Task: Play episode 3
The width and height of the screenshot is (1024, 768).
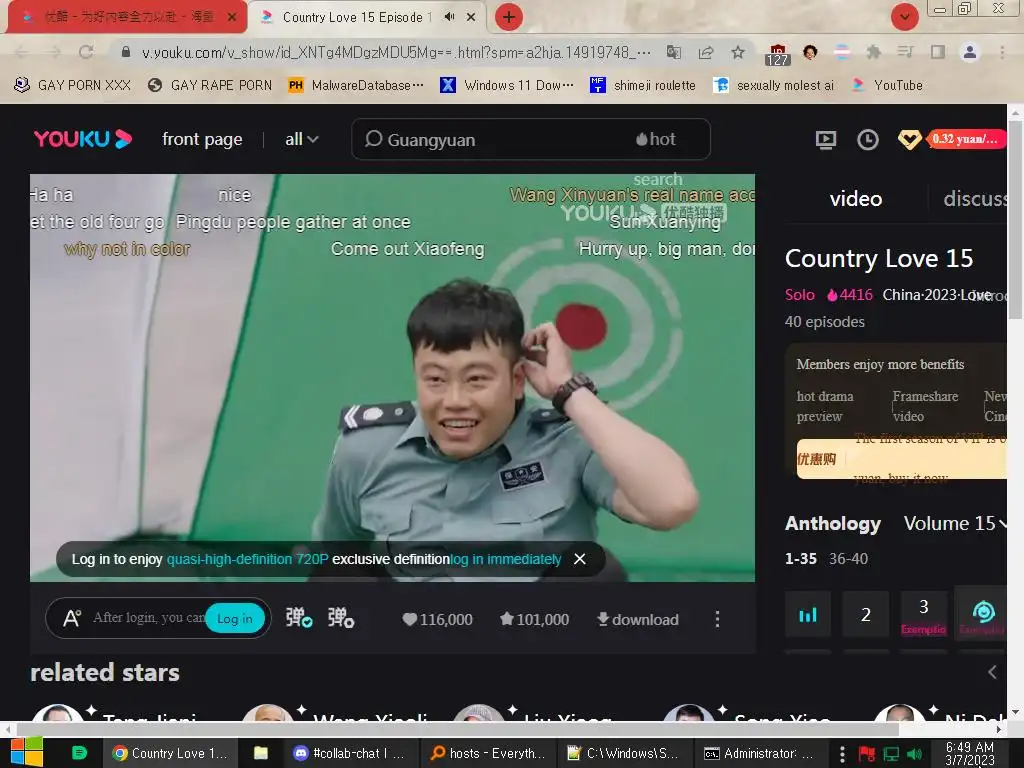Action: click(923, 615)
